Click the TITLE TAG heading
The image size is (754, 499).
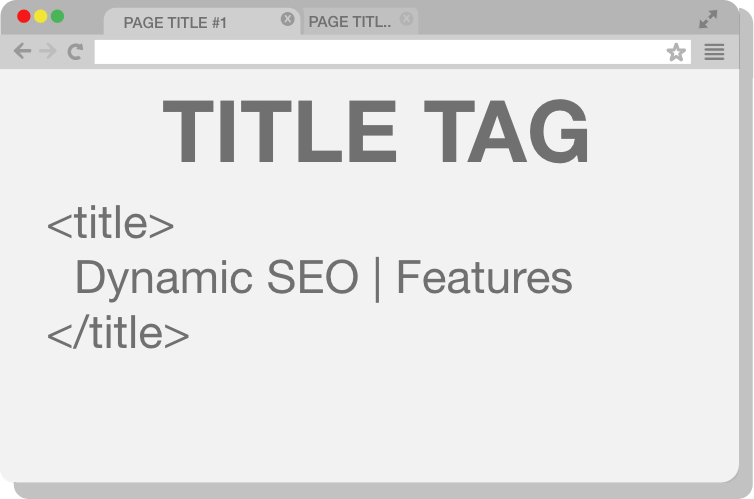coord(376,131)
